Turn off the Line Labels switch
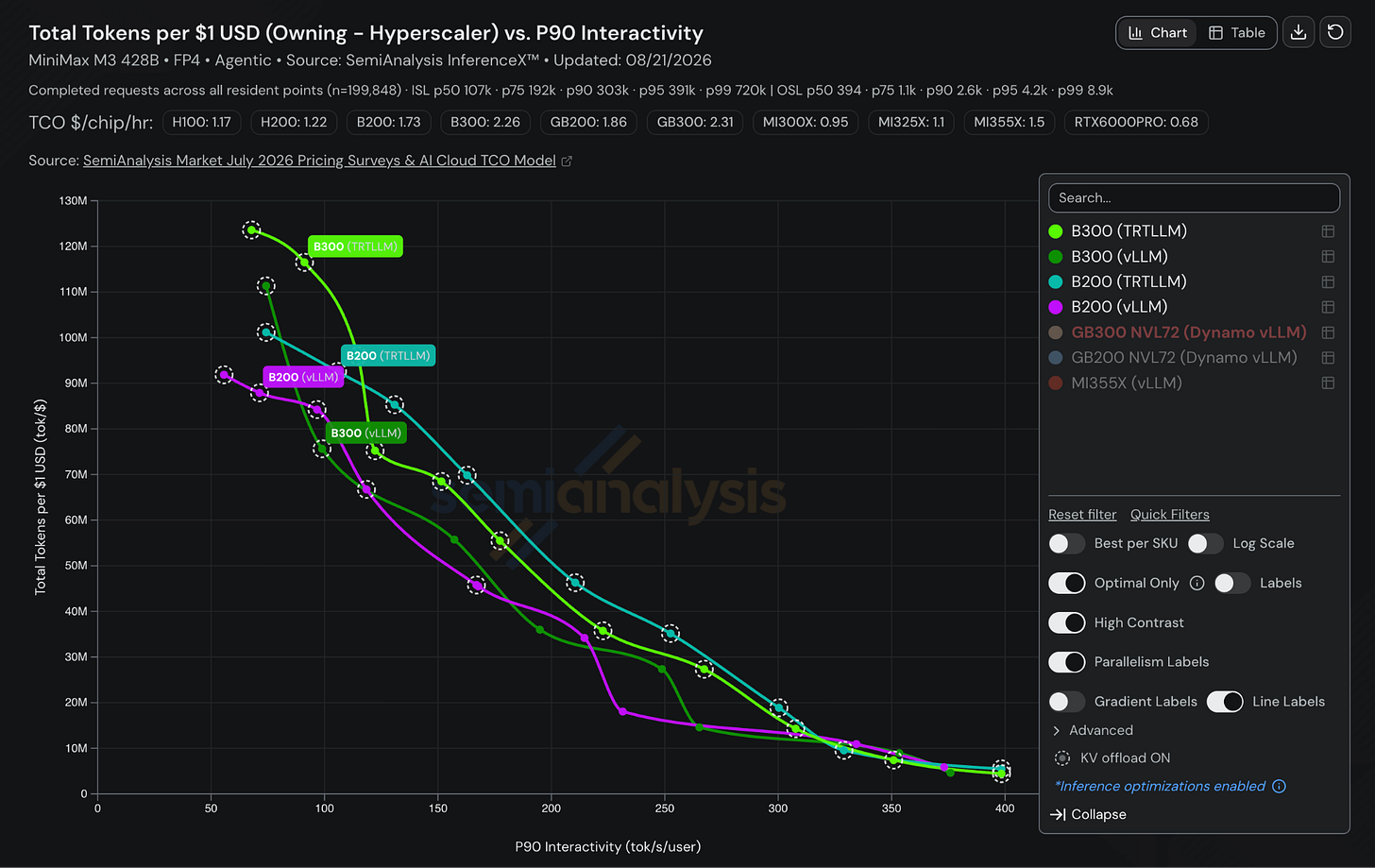The width and height of the screenshot is (1375, 868). pyautogui.click(x=1225, y=702)
